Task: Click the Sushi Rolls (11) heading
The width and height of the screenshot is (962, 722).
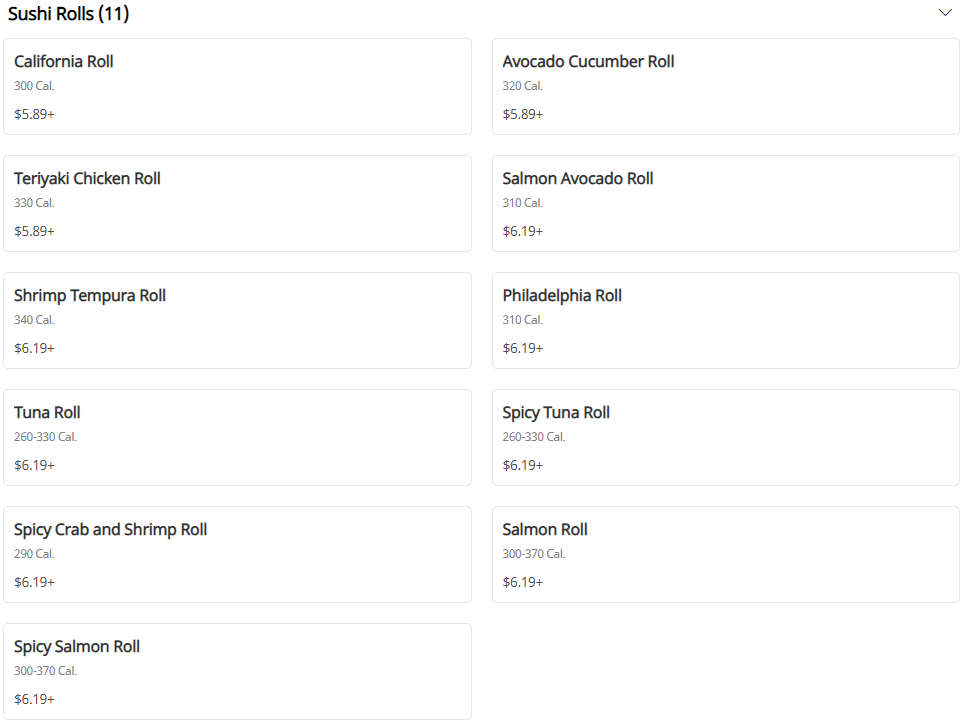Action: click(68, 14)
